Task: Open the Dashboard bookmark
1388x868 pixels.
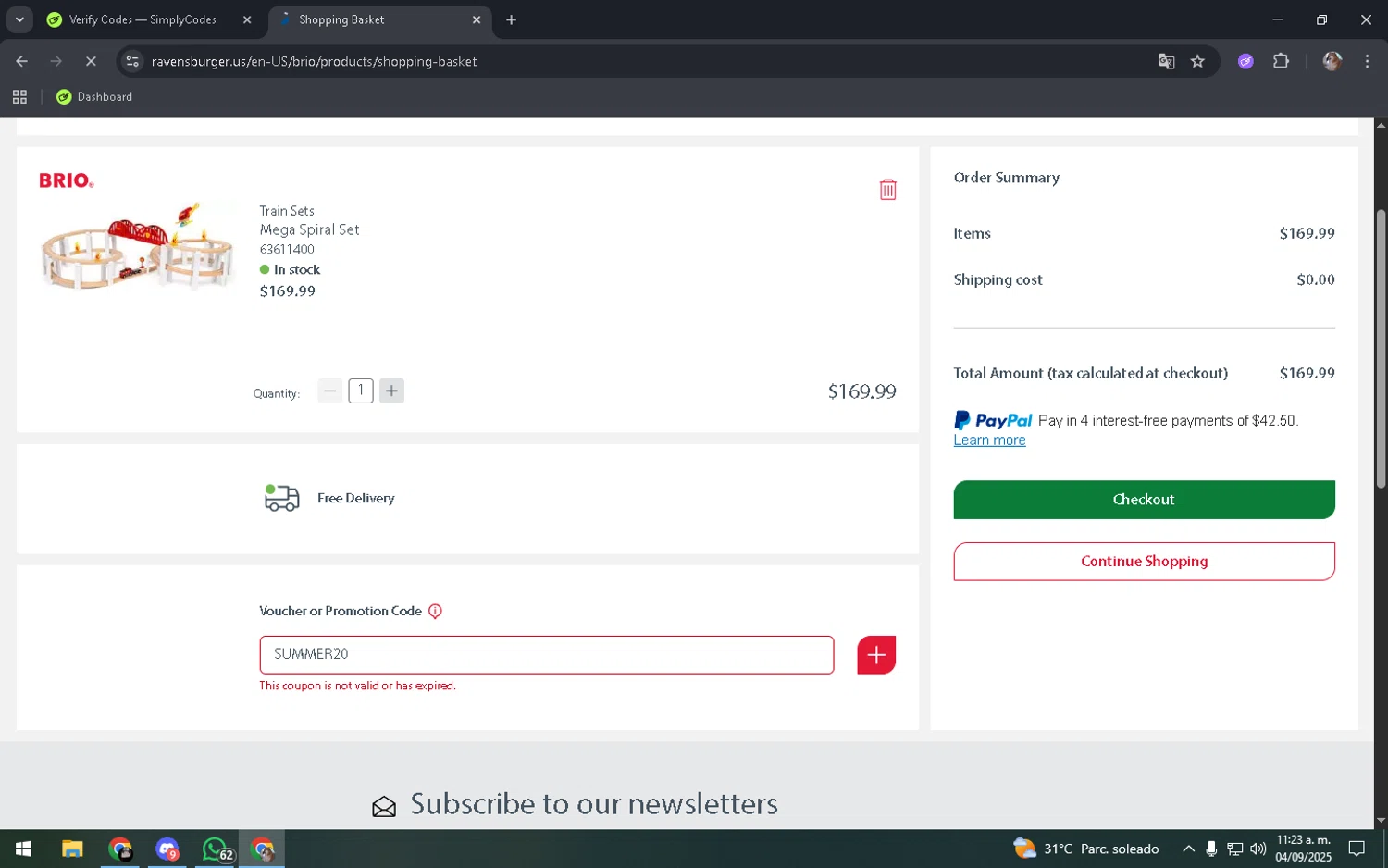Action: click(x=94, y=96)
